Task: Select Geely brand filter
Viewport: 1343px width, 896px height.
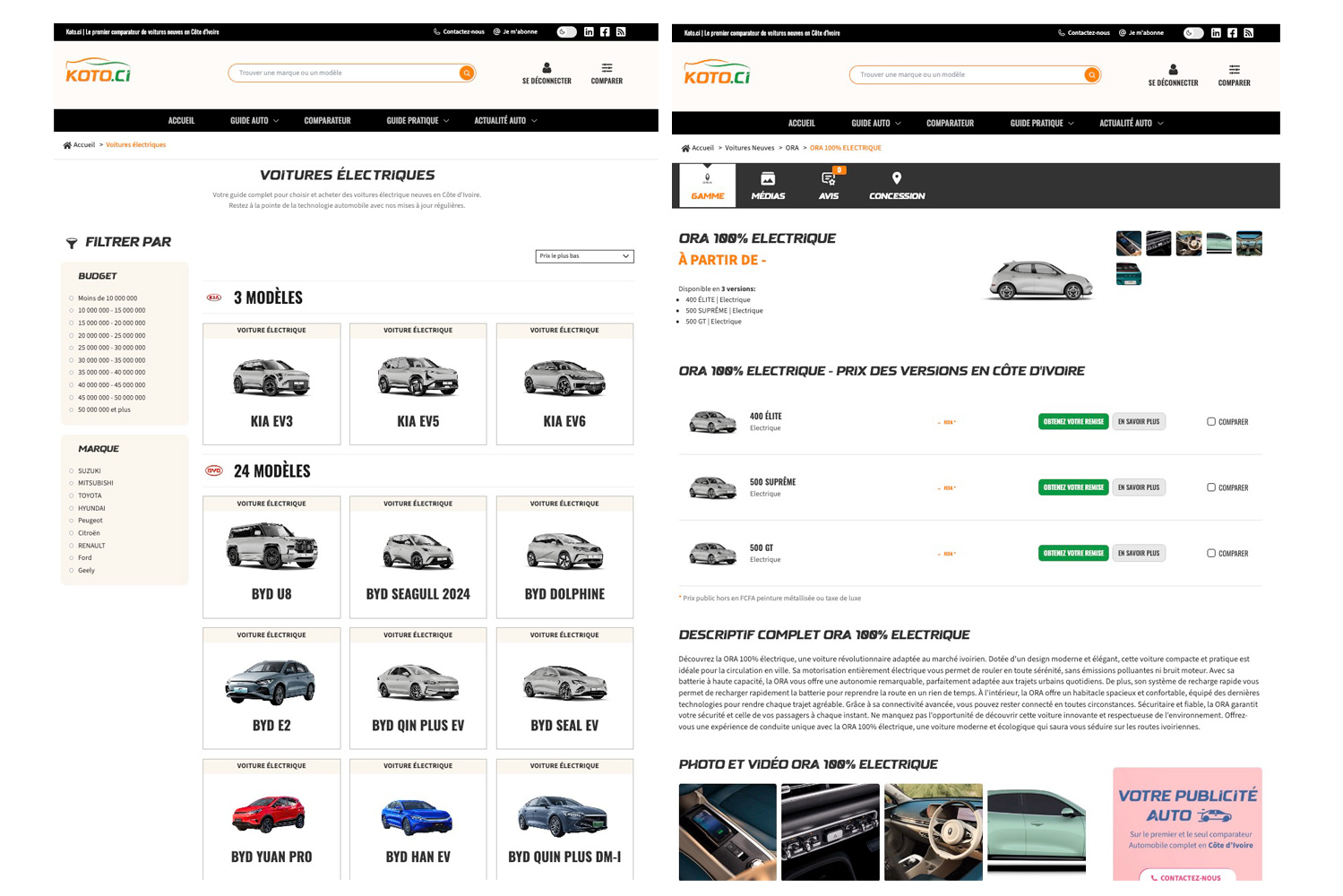Action: (72, 570)
